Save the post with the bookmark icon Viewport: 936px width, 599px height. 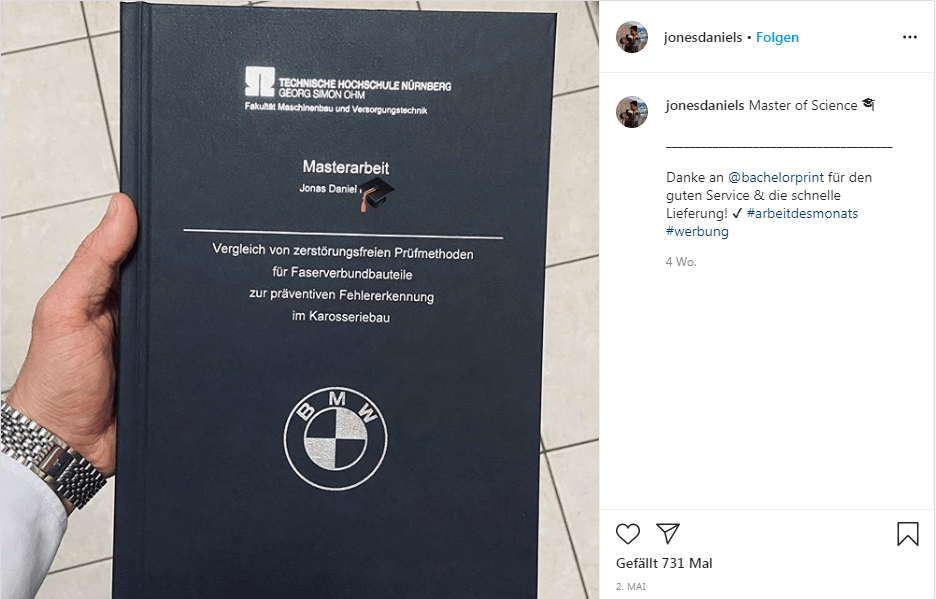coord(907,534)
